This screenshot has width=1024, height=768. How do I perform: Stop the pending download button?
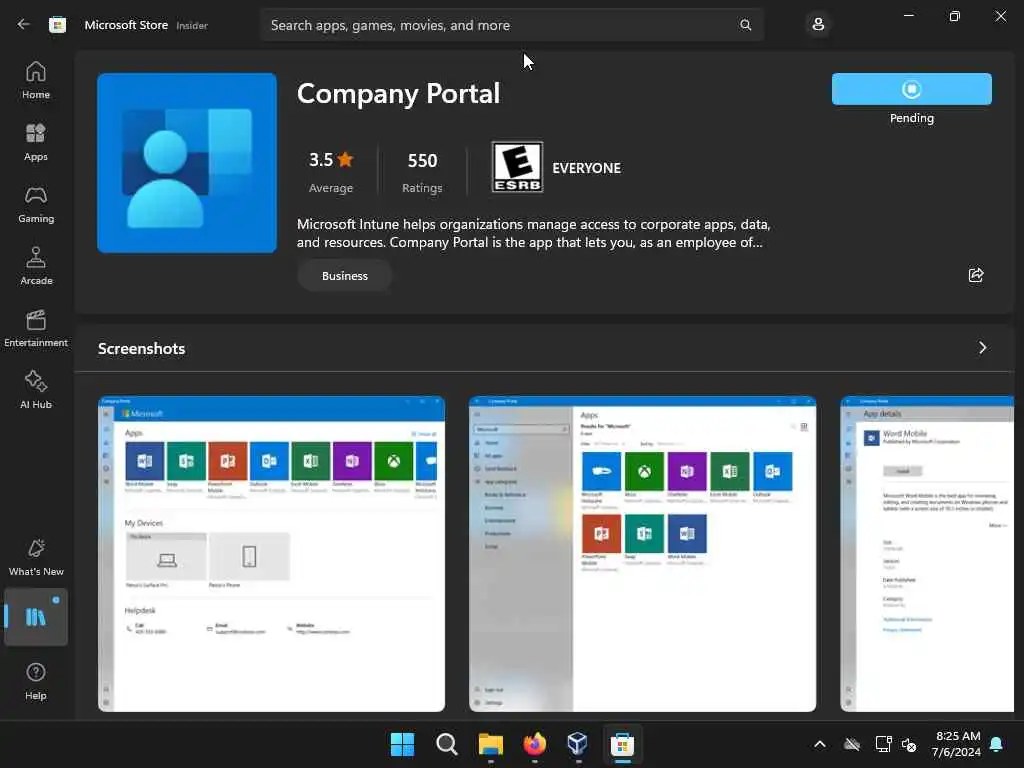(912, 89)
